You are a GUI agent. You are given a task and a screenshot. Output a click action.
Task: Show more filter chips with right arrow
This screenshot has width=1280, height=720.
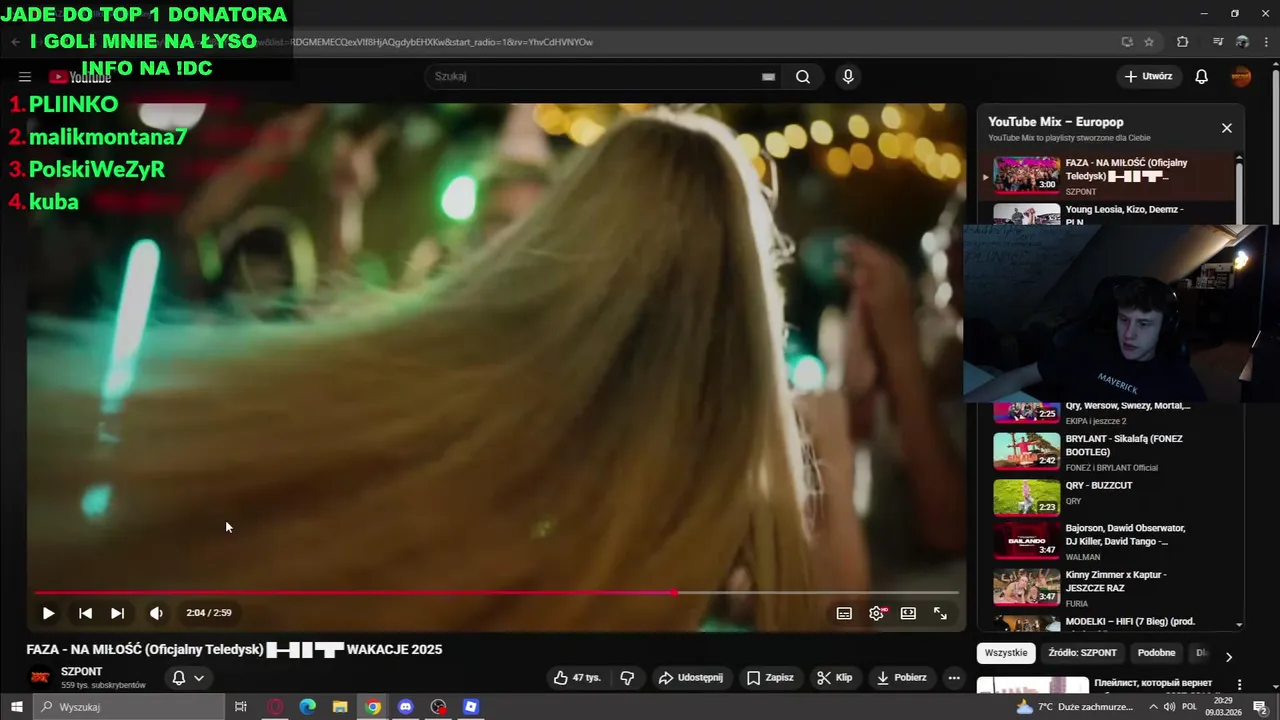[1229, 657]
